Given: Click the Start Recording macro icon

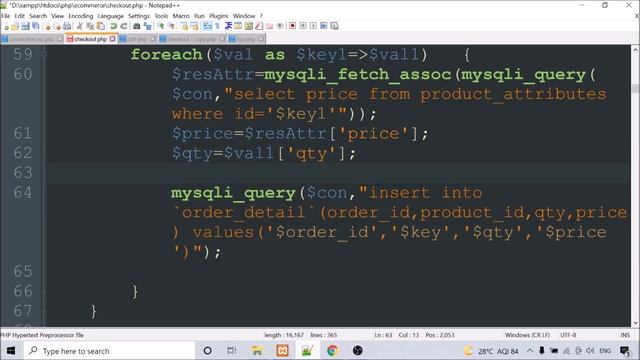Looking at the screenshot, I should coord(292,26).
